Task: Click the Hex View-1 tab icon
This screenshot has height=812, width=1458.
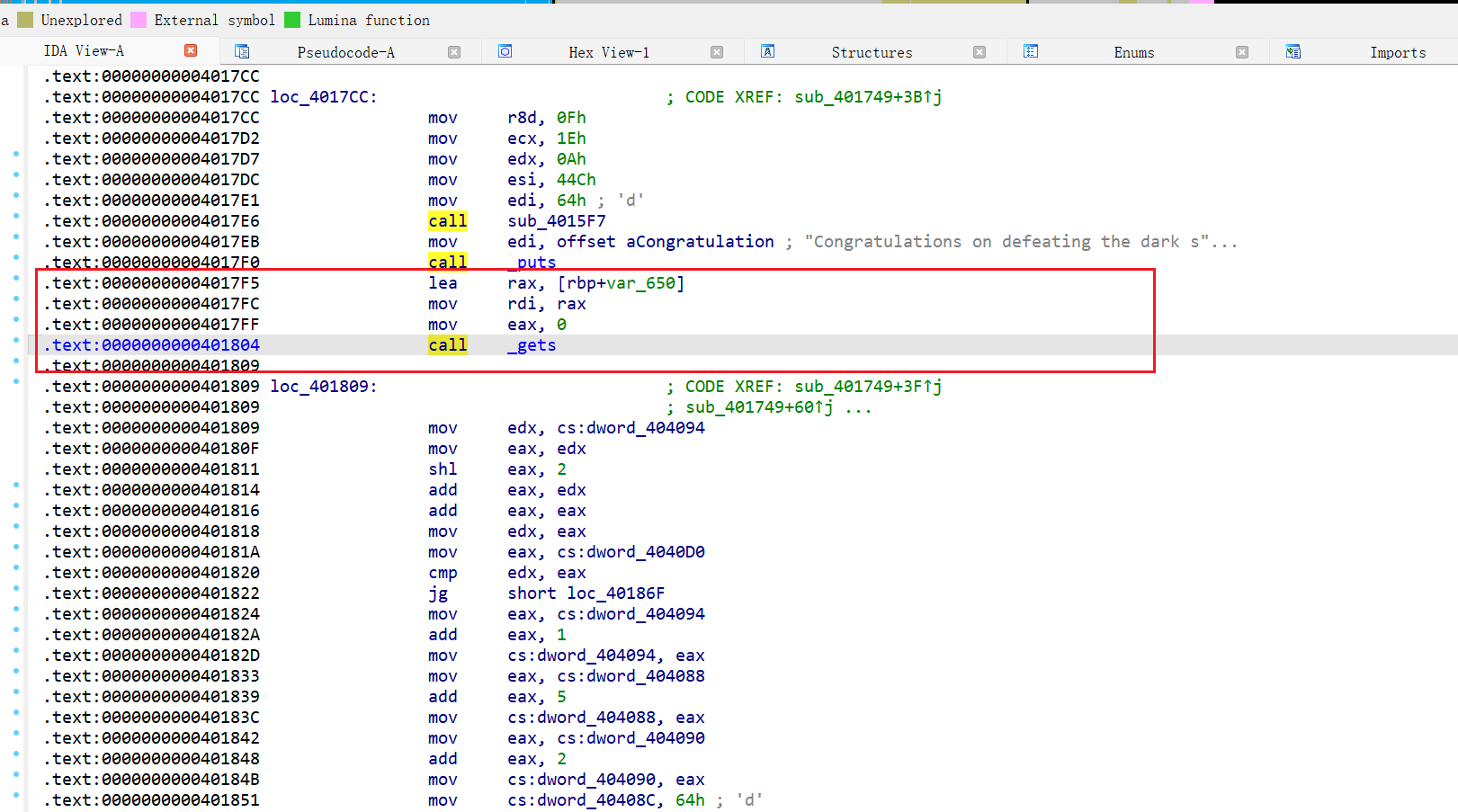Action: click(505, 51)
